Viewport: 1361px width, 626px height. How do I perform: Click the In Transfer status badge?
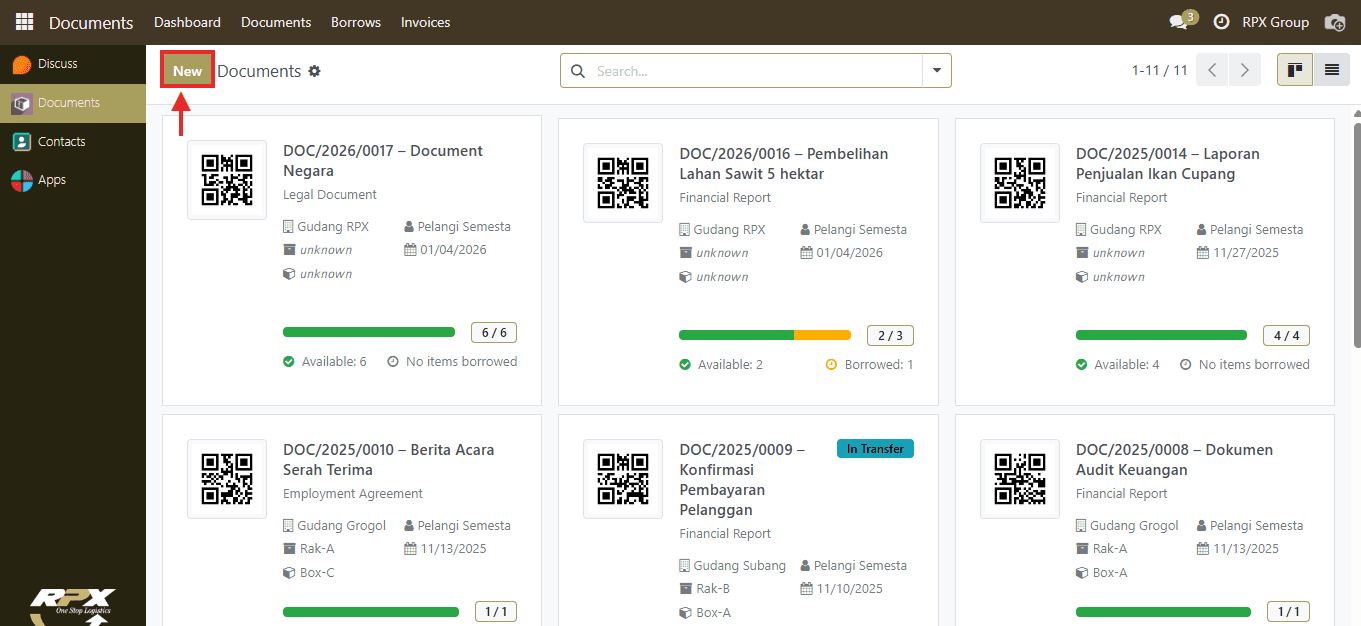[875, 449]
